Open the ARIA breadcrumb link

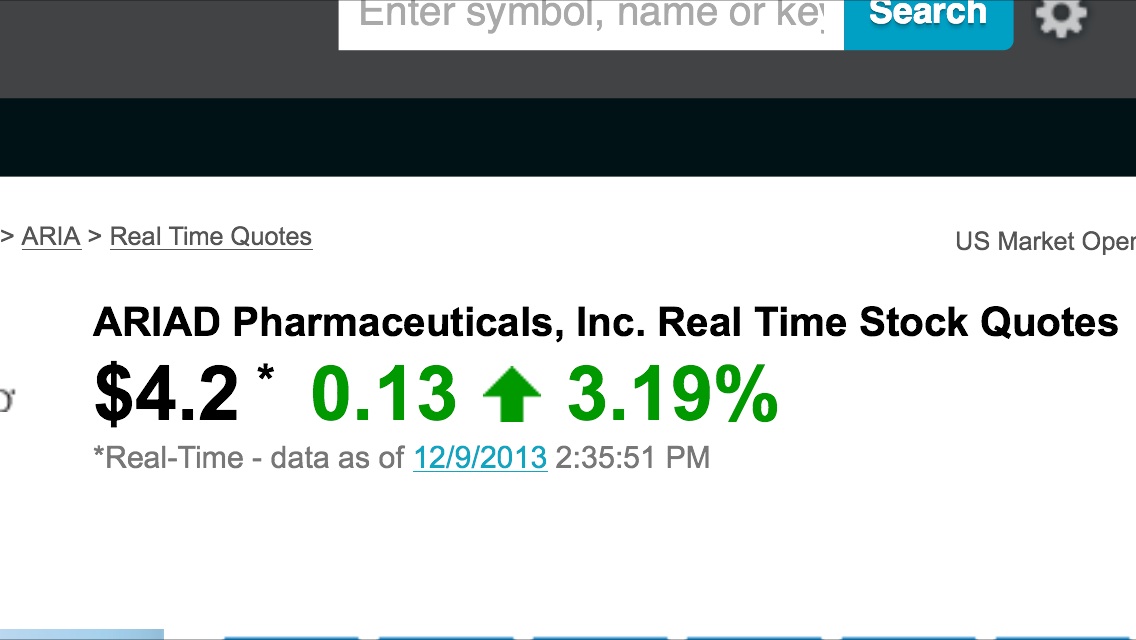click(x=51, y=237)
